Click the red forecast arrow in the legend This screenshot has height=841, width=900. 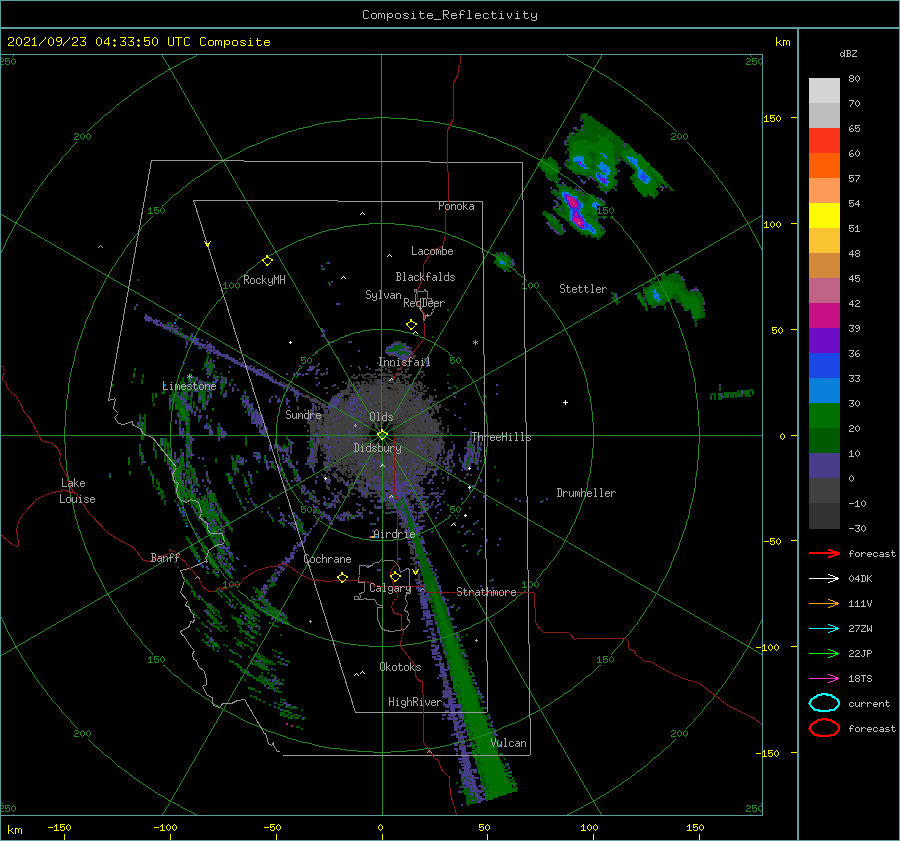824,553
